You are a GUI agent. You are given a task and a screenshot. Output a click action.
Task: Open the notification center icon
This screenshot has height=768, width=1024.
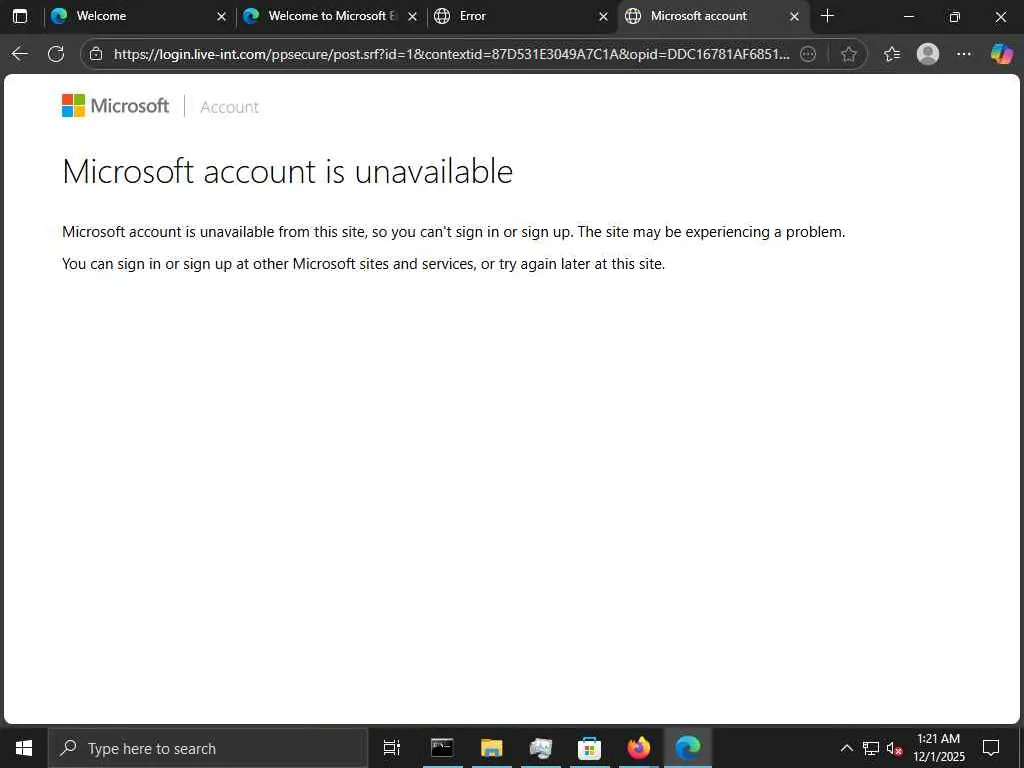[x=991, y=748]
